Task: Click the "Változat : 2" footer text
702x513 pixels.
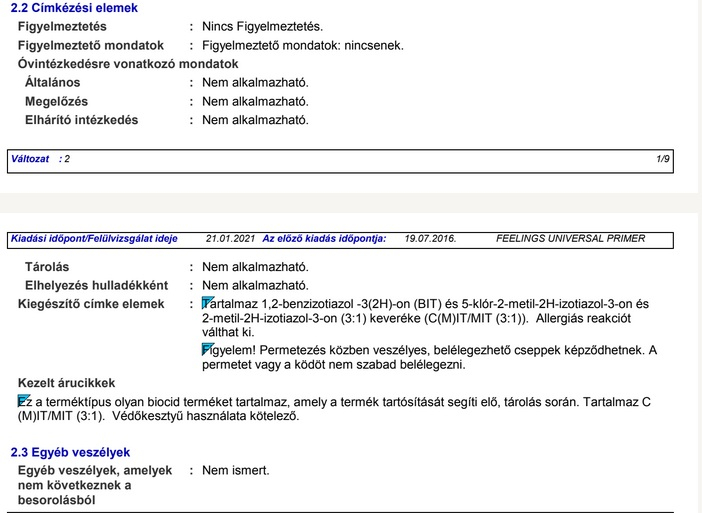Action: tap(40, 159)
